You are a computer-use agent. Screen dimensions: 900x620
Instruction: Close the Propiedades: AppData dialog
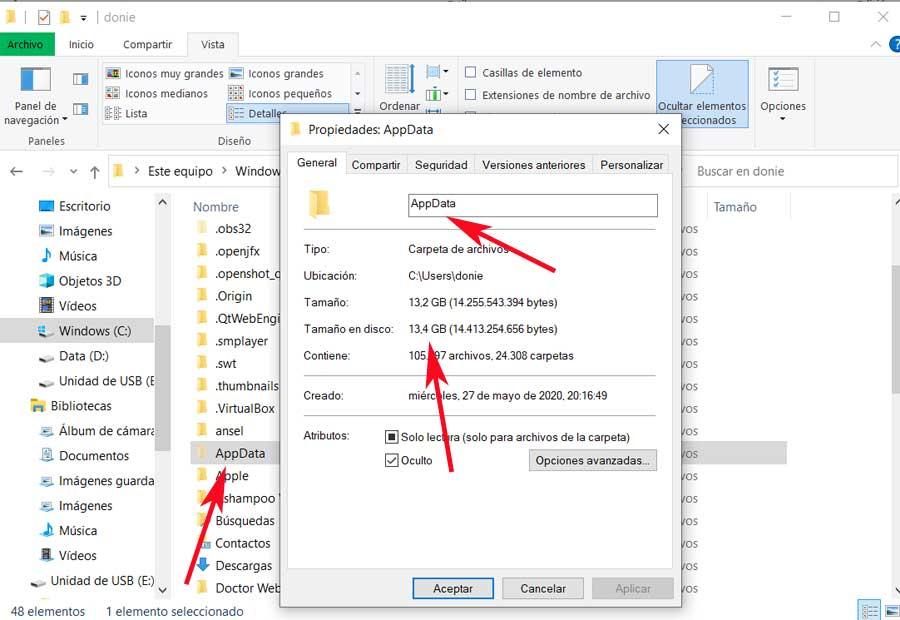pyautogui.click(x=664, y=129)
